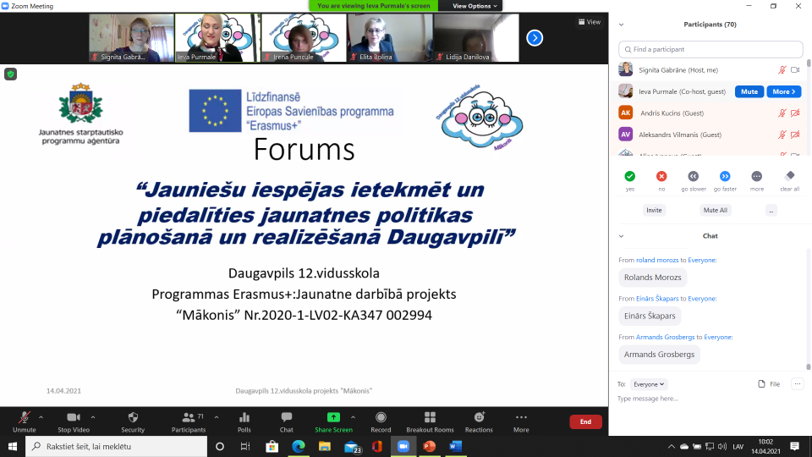Toggle Chat panel from toolbar
Screen dimensions: 812x457
286,422
